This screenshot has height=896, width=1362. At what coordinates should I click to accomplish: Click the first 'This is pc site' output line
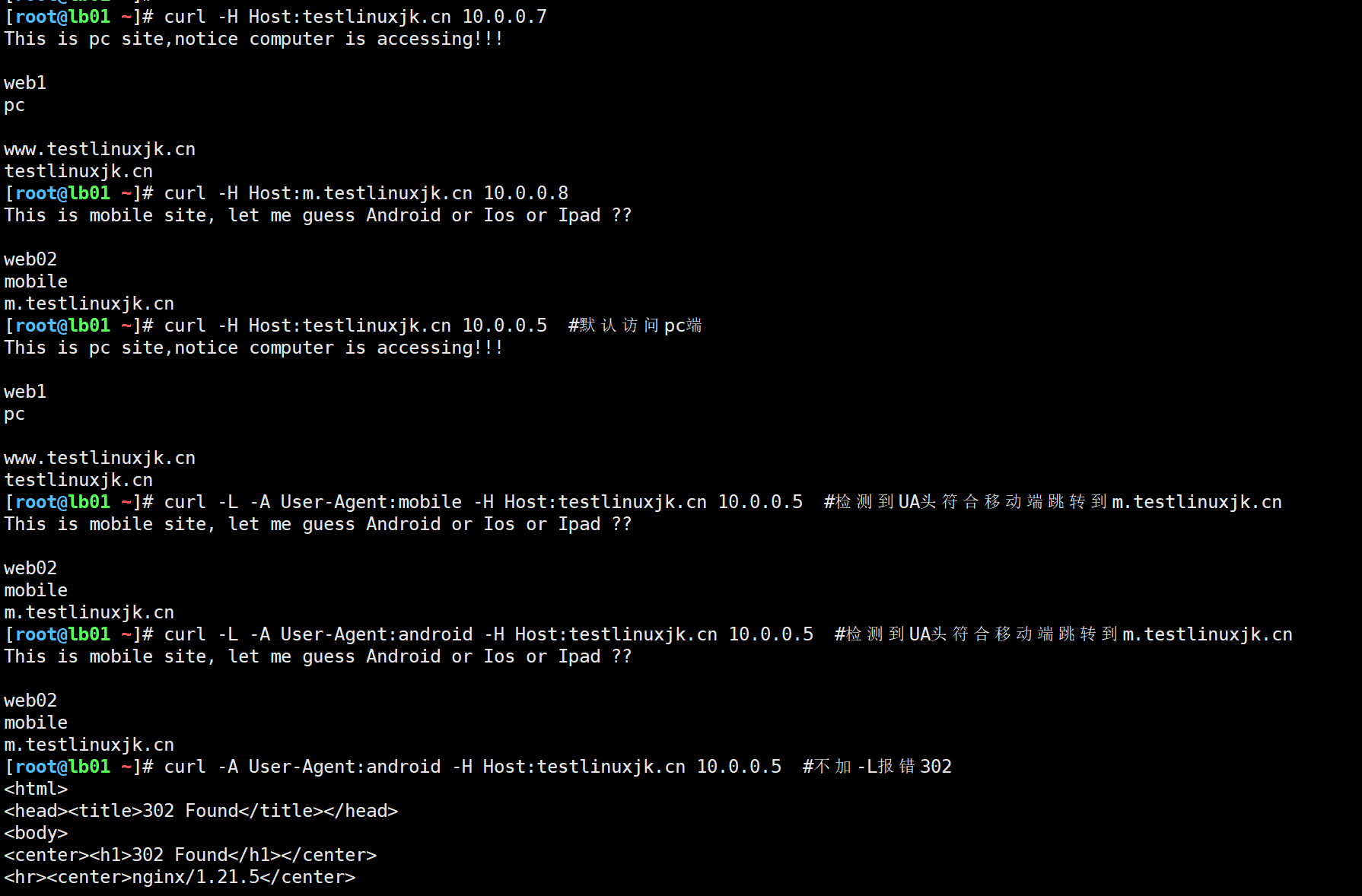pos(253,39)
